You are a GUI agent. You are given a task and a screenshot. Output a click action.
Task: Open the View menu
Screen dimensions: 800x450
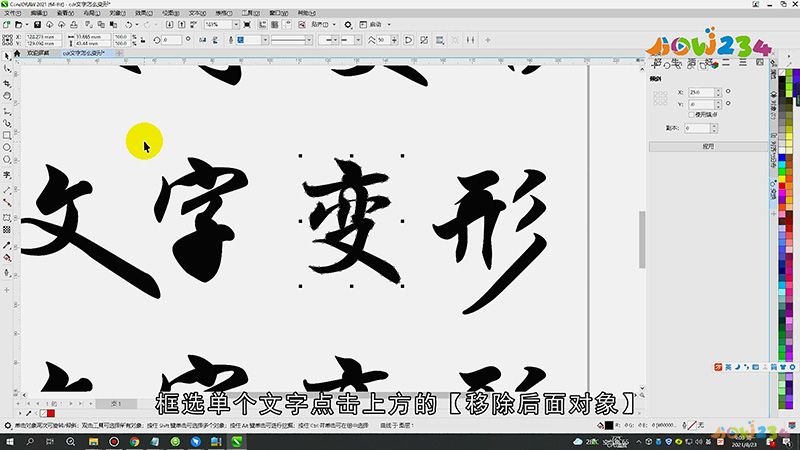click(x=65, y=13)
